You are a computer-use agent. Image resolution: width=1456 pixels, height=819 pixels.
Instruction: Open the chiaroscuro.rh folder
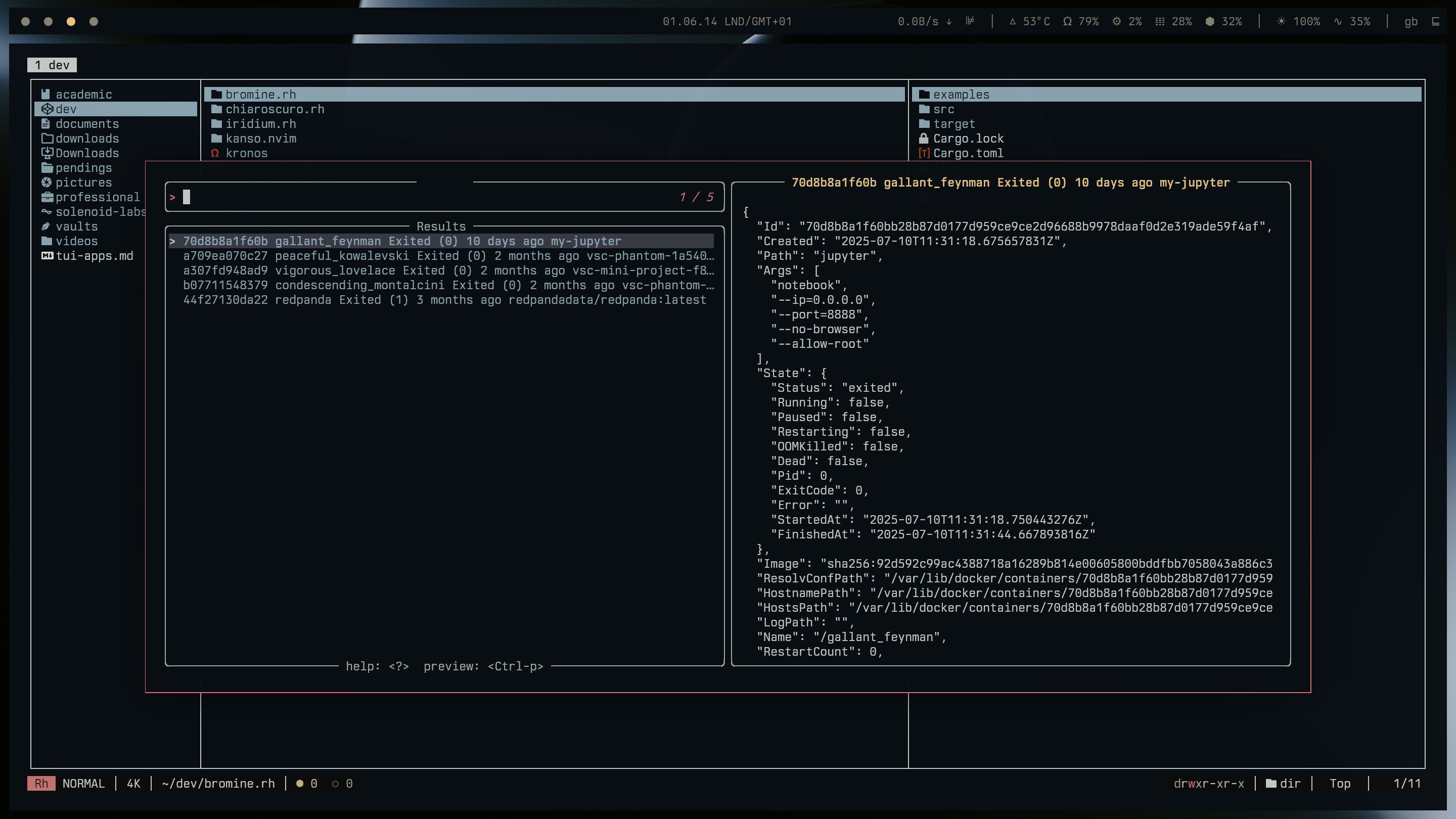pos(275,109)
